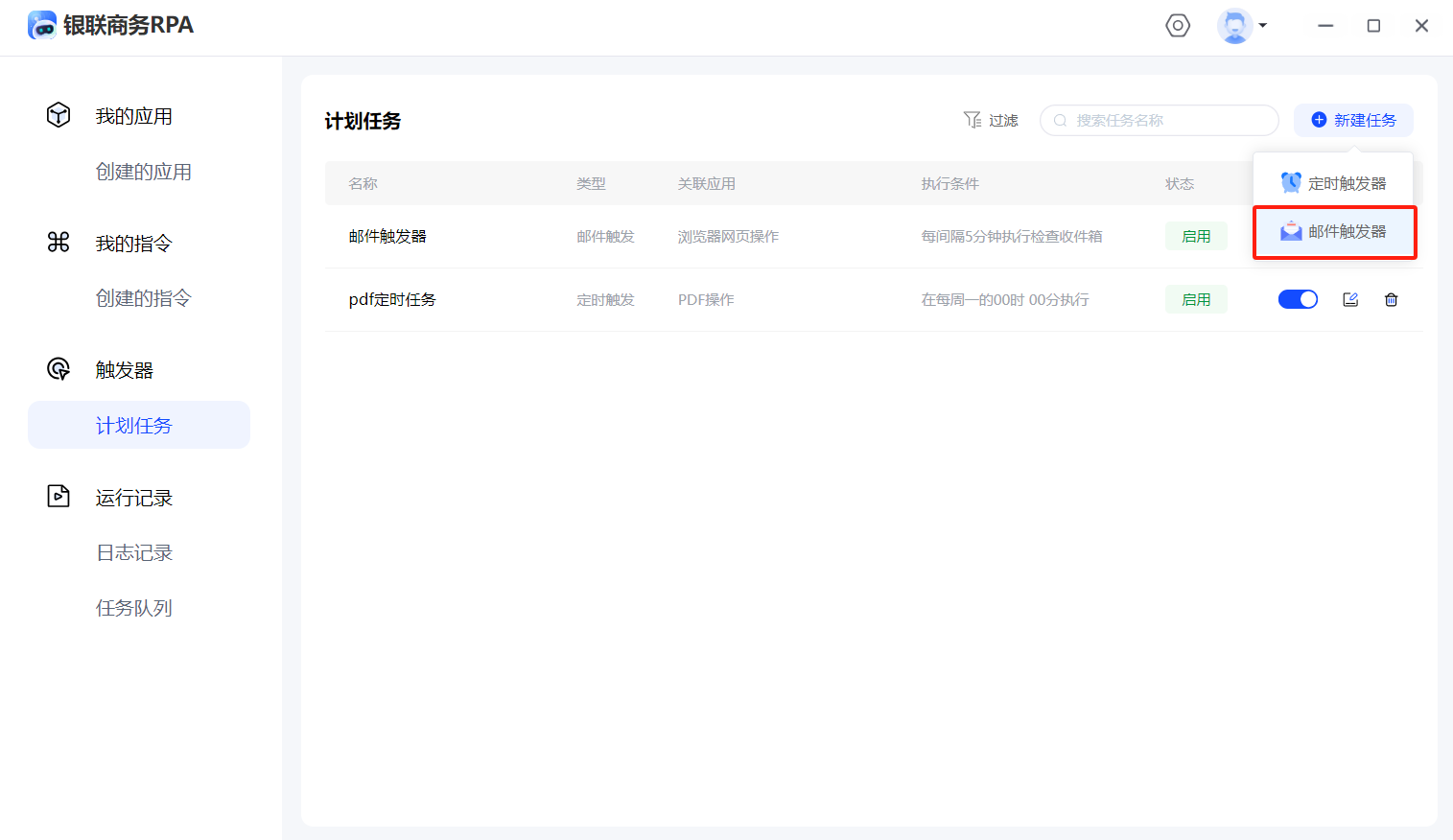Select 定时触发器 from the menu
Viewport: 1453px width, 840px height.
(x=1333, y=183)
